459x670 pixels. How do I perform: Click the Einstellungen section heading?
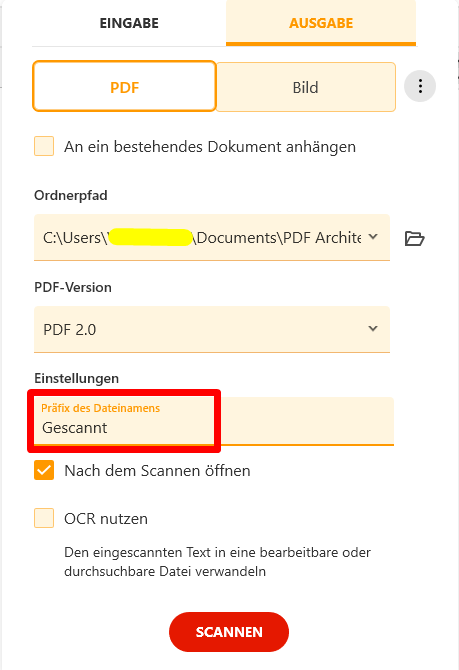click(x=76, y=378)
